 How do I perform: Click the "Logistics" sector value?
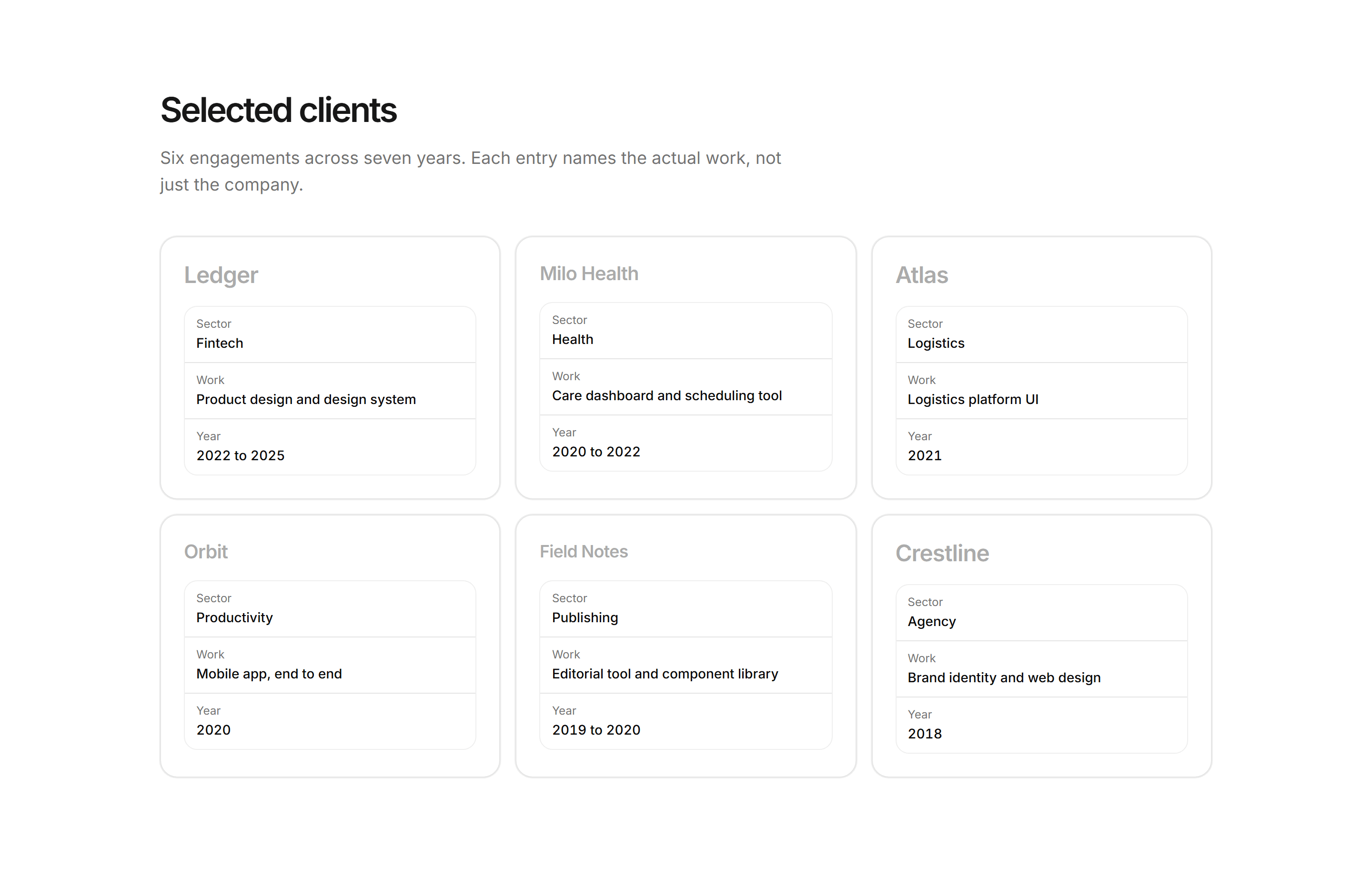click(936, 343)
